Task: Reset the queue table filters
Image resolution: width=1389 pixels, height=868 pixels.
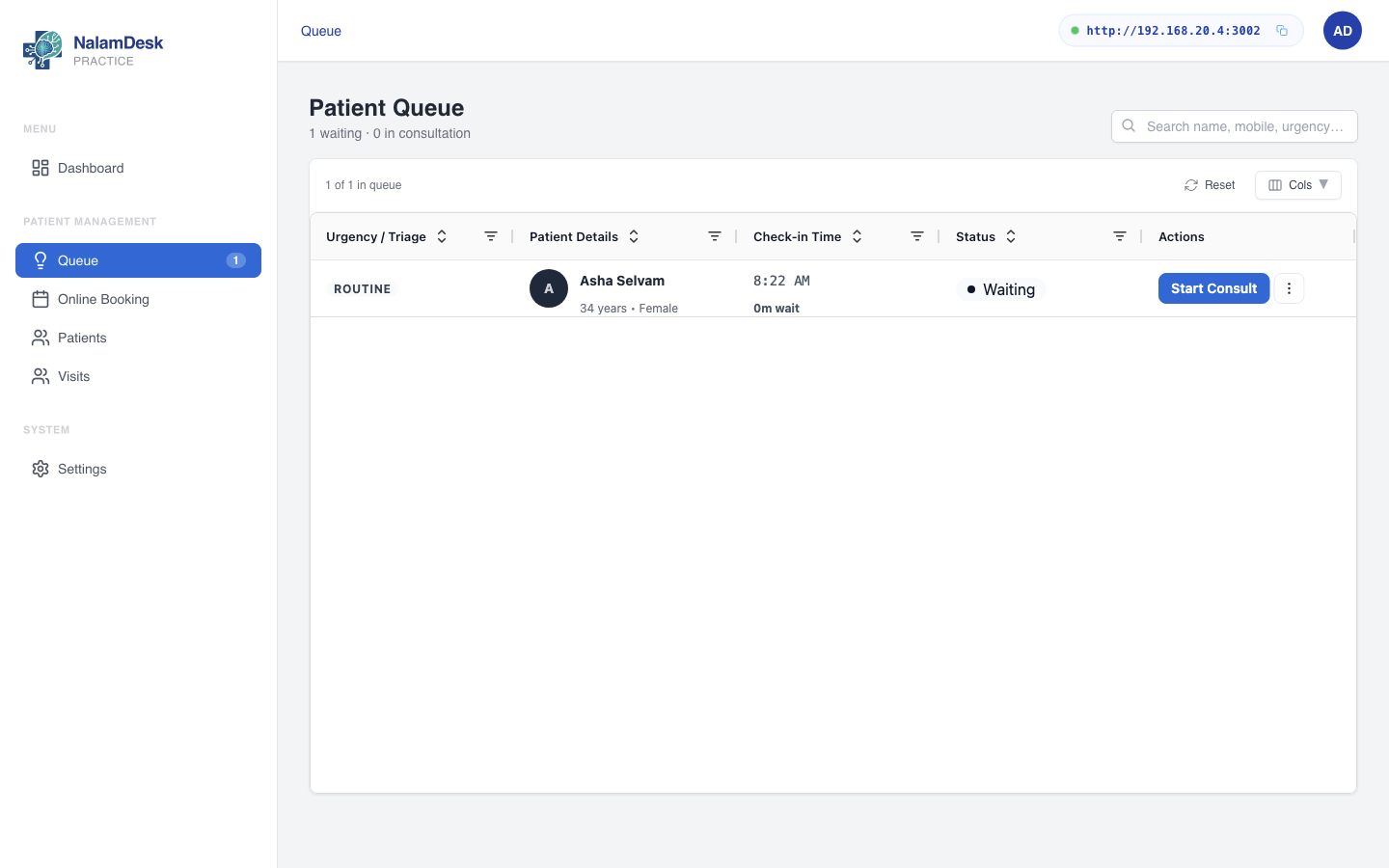Action: (1210, 185)
